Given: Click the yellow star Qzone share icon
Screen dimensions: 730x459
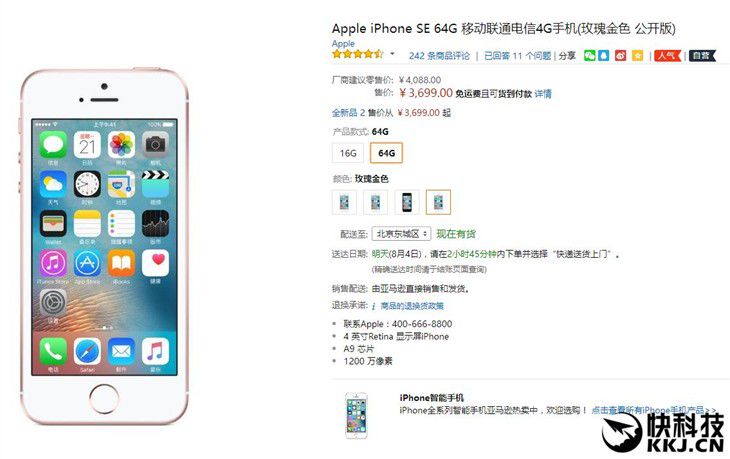Looking at the screenshot, I should (x=637, y=55).
